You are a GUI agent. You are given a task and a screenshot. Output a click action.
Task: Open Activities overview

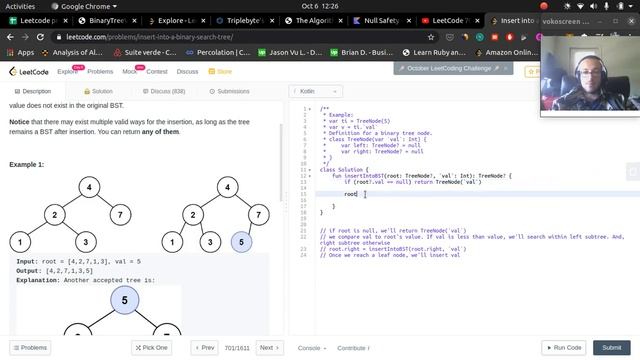click(x=20, y=6)
